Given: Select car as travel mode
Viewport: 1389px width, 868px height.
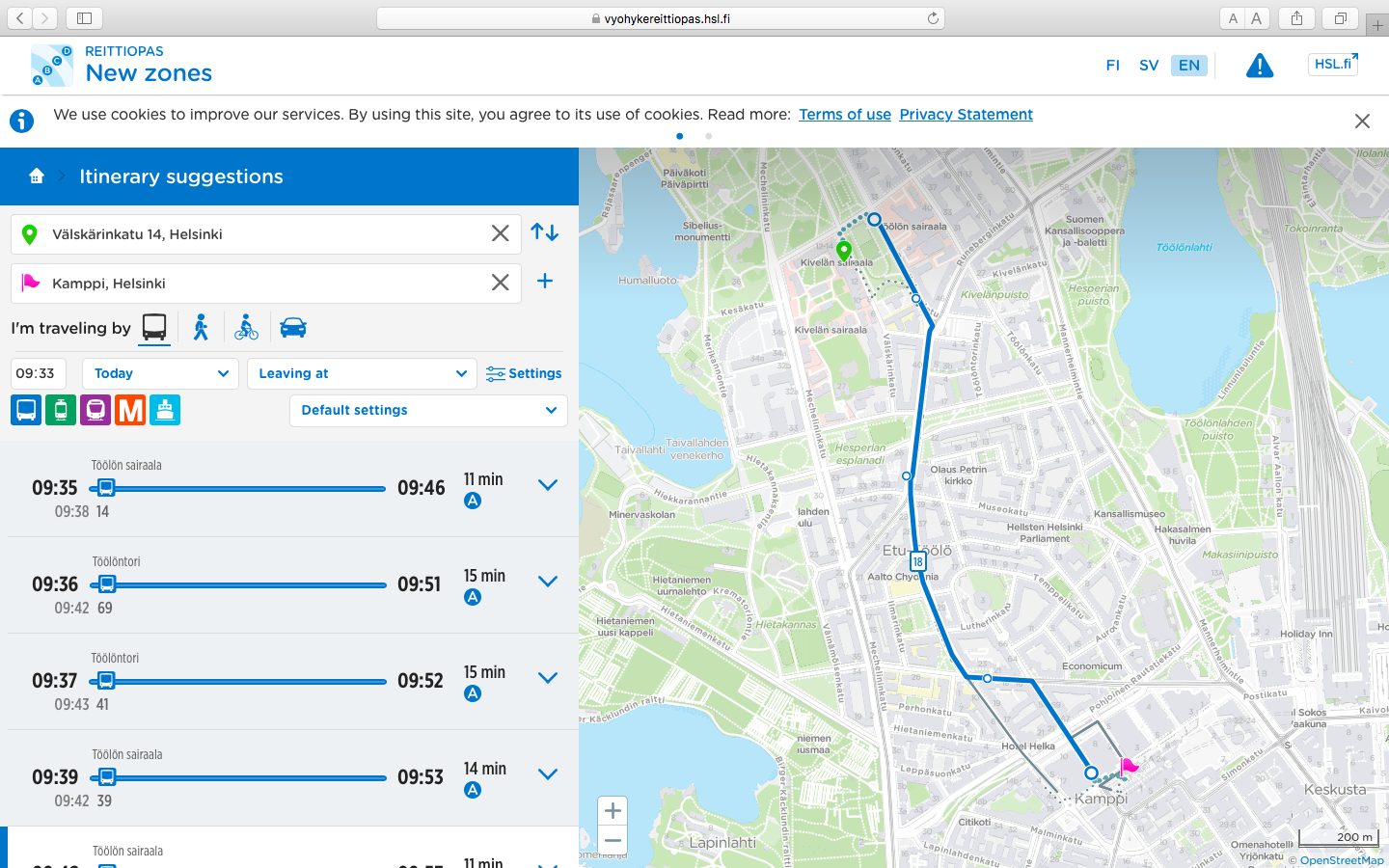Looking at the screenshot, I should [x=293, y=328].
